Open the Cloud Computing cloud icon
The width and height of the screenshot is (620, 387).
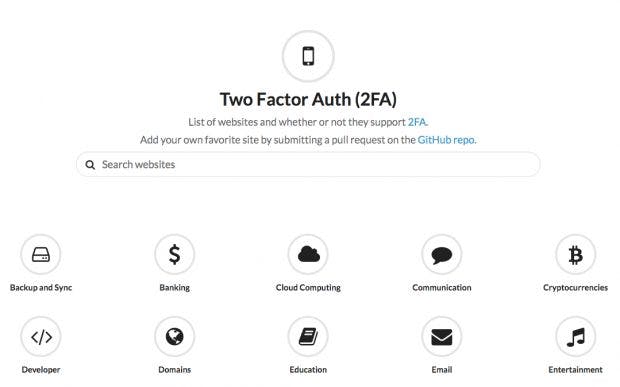(x=308, y=255)
